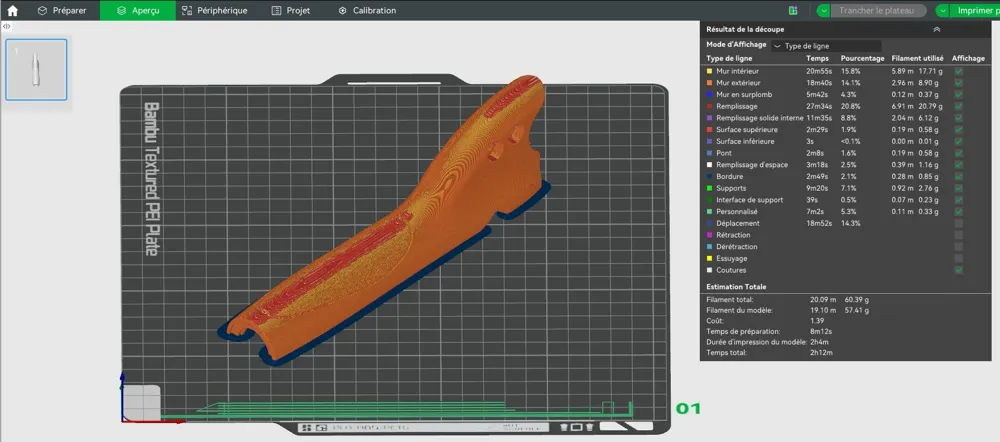Uncheck Mur intérieur display checkbox
This screenshot has height=442, width=1000.
coord(959,71)
